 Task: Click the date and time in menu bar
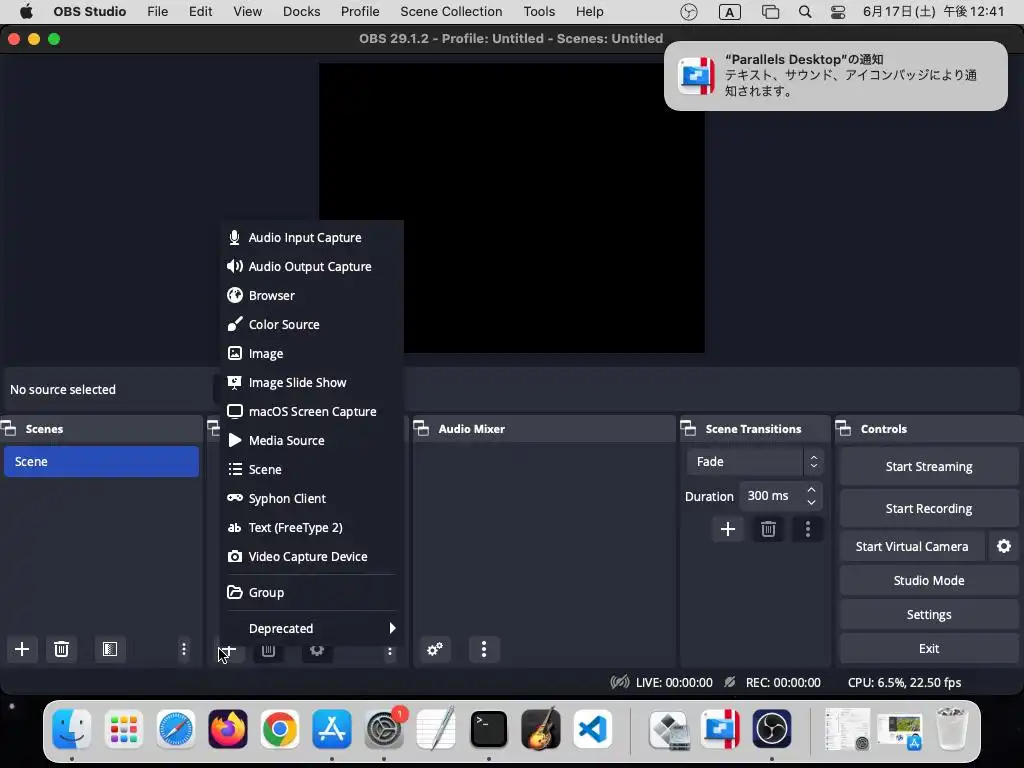pos(933,12)
